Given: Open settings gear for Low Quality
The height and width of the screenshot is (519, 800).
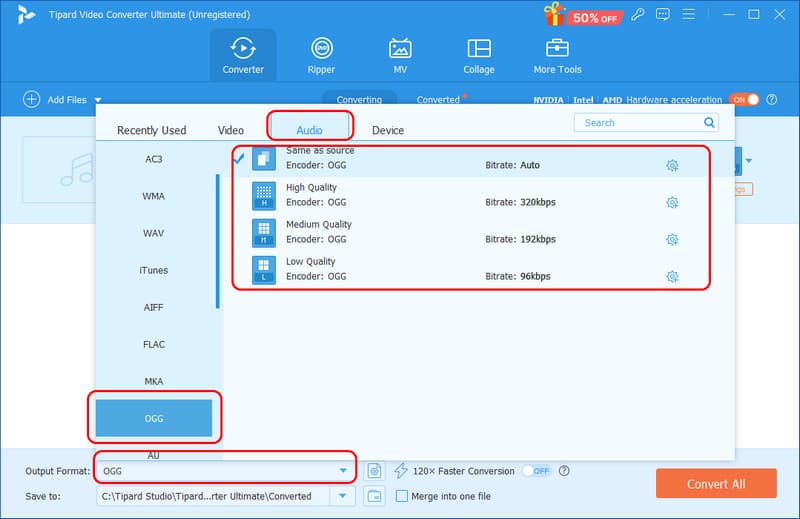Looking at the screenshot, I should (672, 277).
